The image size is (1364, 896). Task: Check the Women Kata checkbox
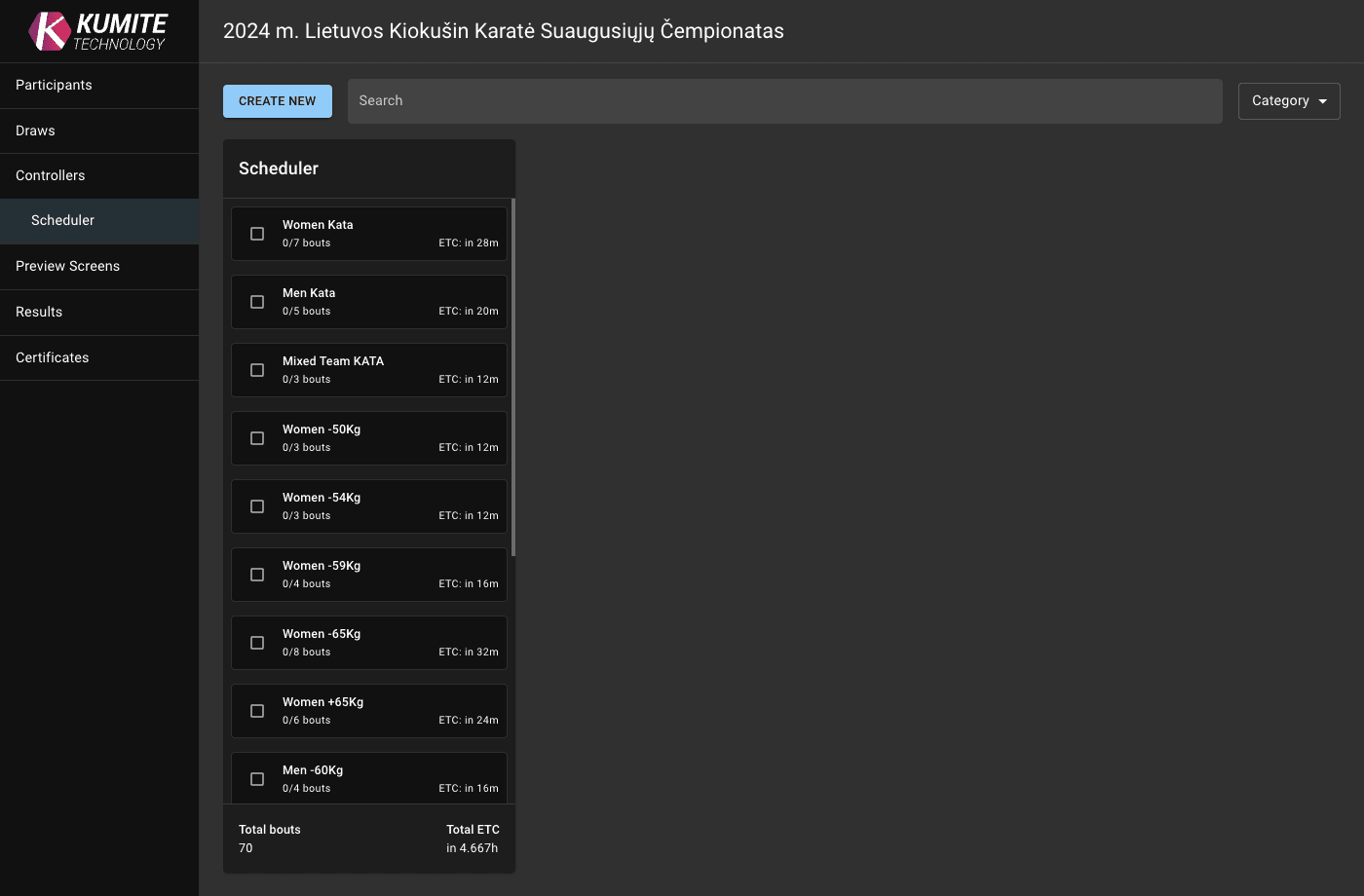[x=256, y=233]
